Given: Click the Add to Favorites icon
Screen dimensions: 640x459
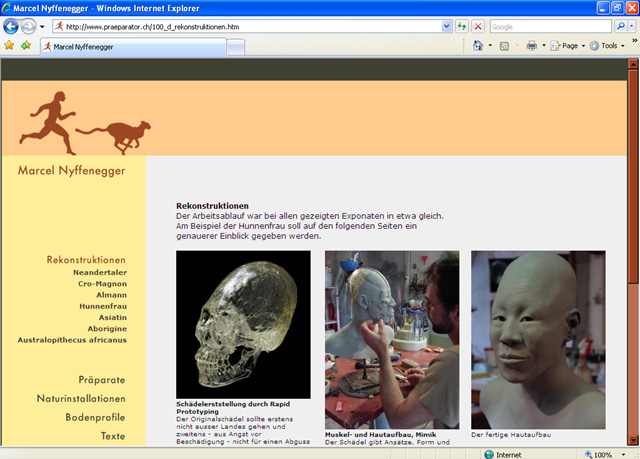Looking at the screenshot, I should [x=26, y=46].
